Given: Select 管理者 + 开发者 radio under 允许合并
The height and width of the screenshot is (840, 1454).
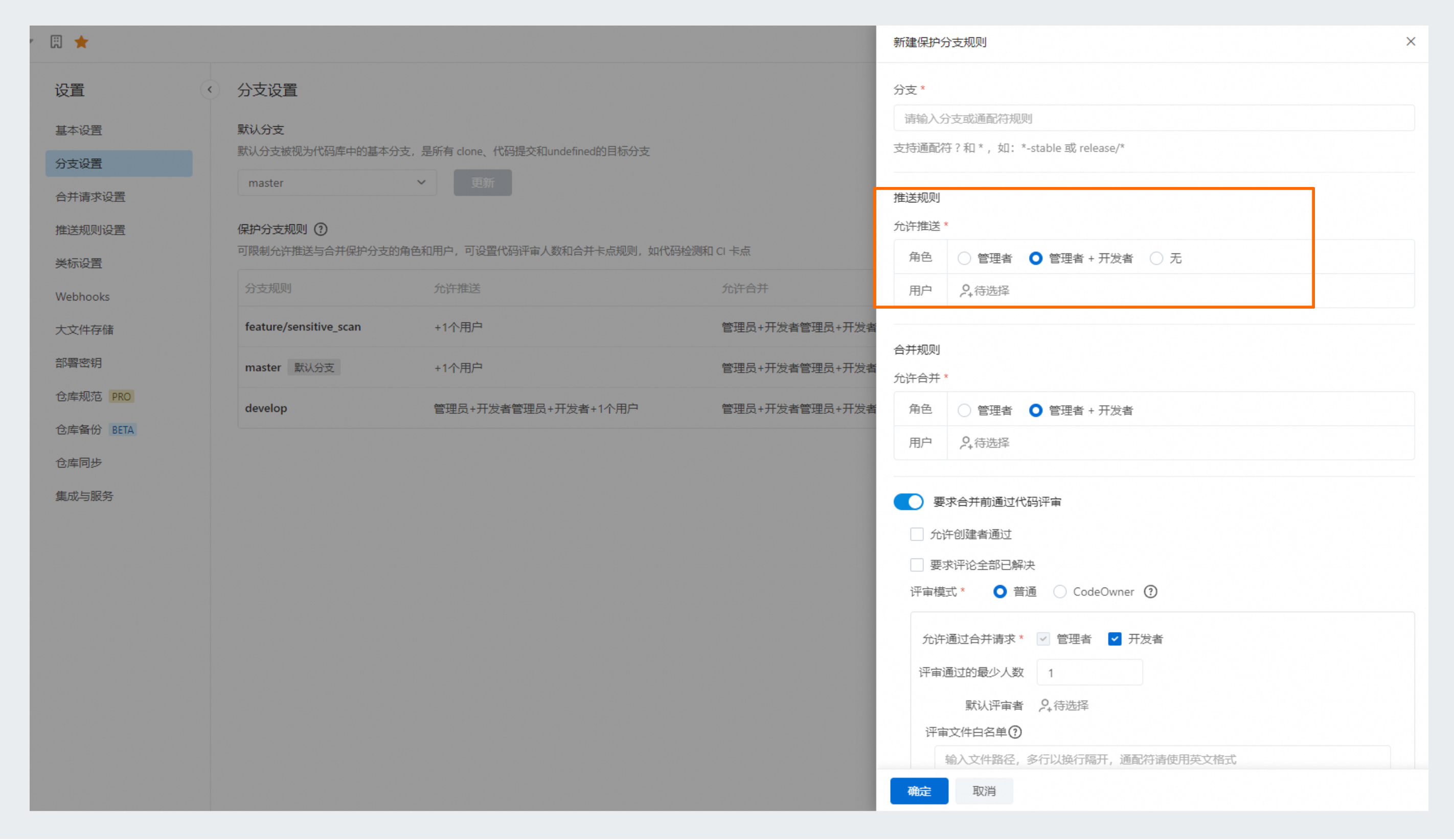Looking at the screenshot, I should coord(1035,410).
